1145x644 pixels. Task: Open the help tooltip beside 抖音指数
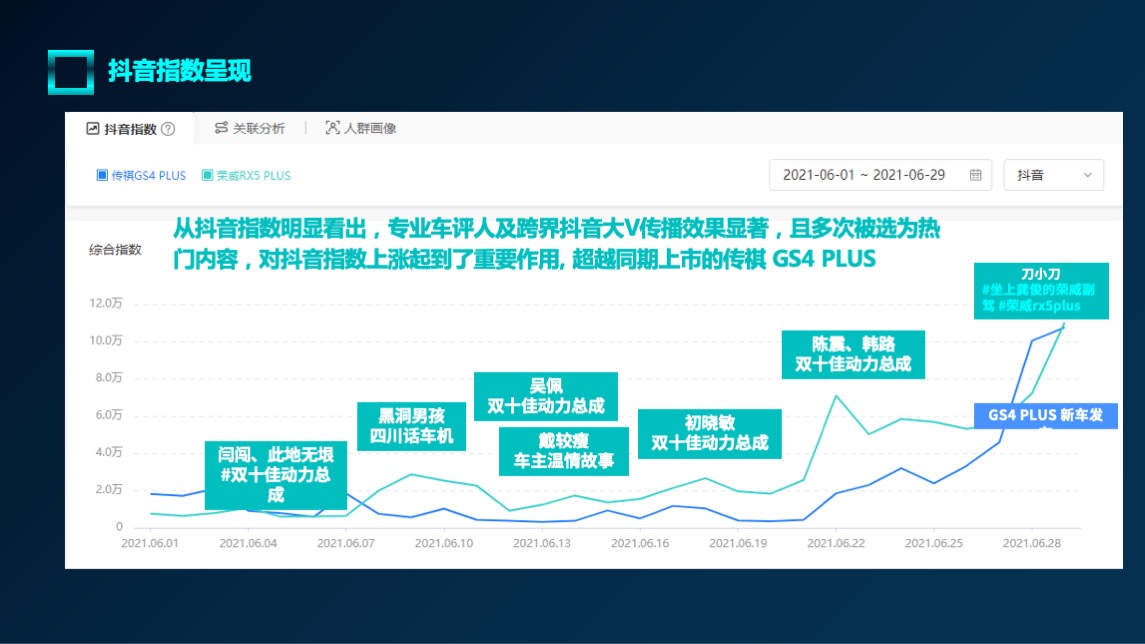click(x=168, y=128)
